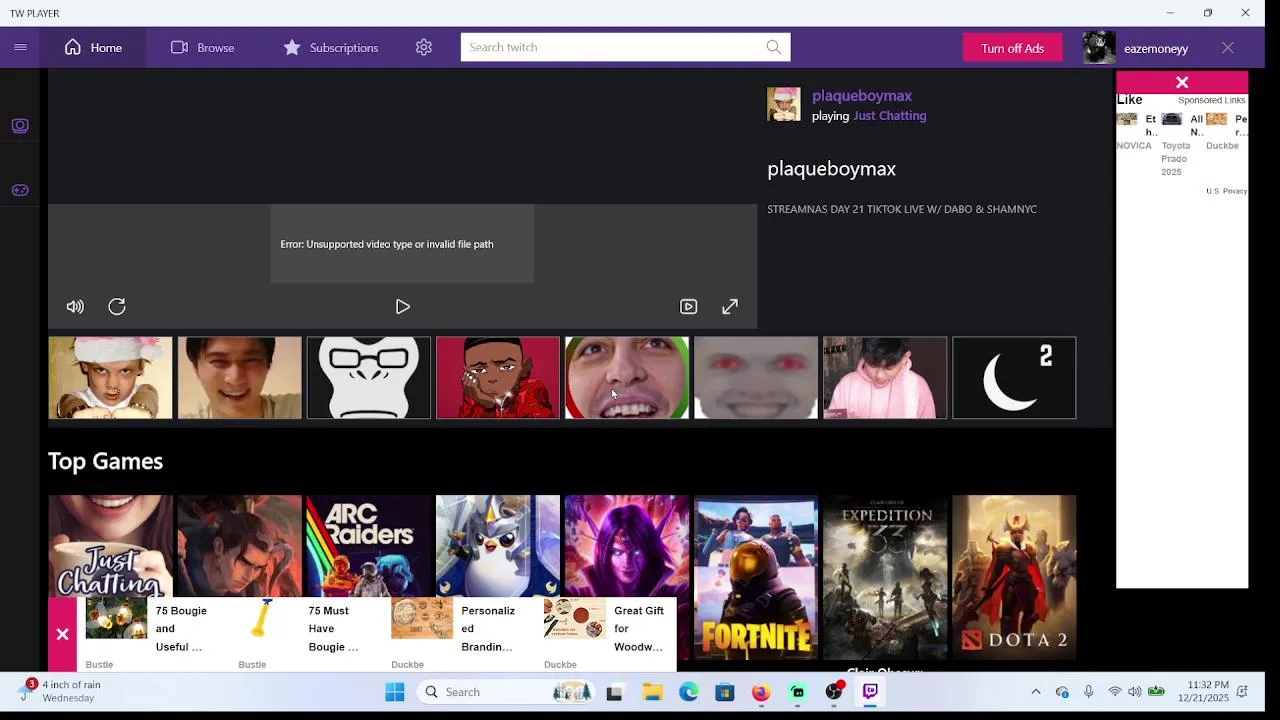This screenshot has width=1280, height=720.
Task: Go to the Home tab
Action: 94,47
